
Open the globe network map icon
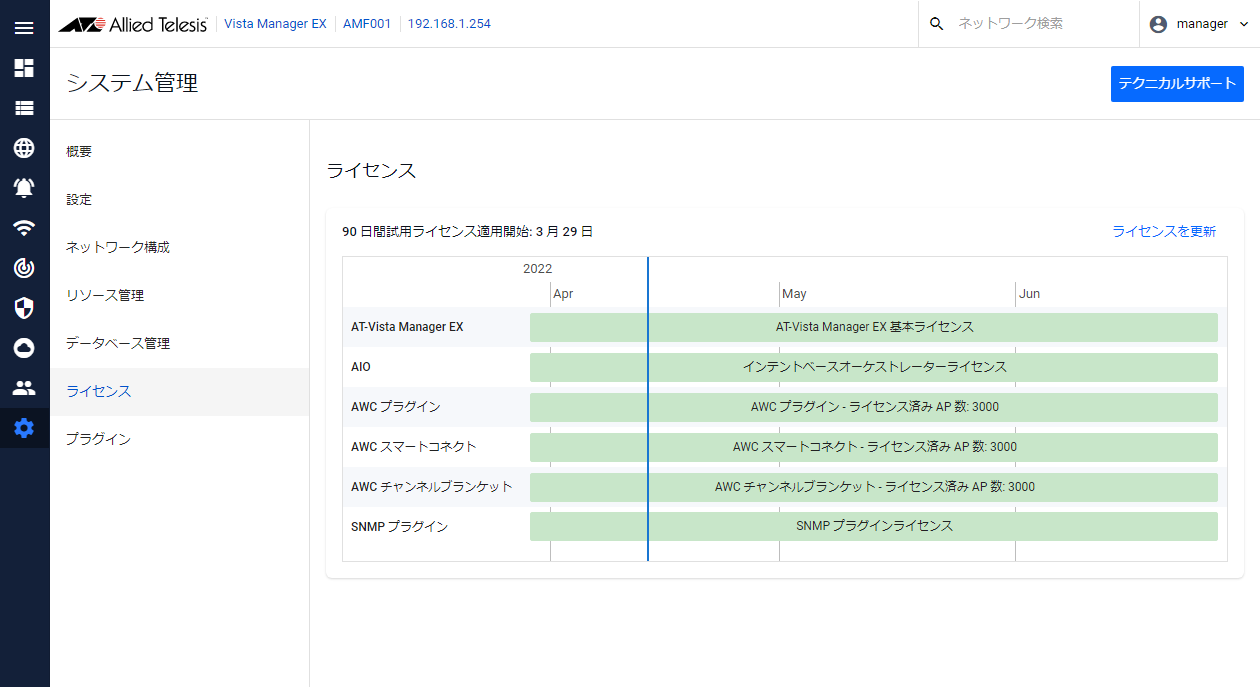(24, 148)
